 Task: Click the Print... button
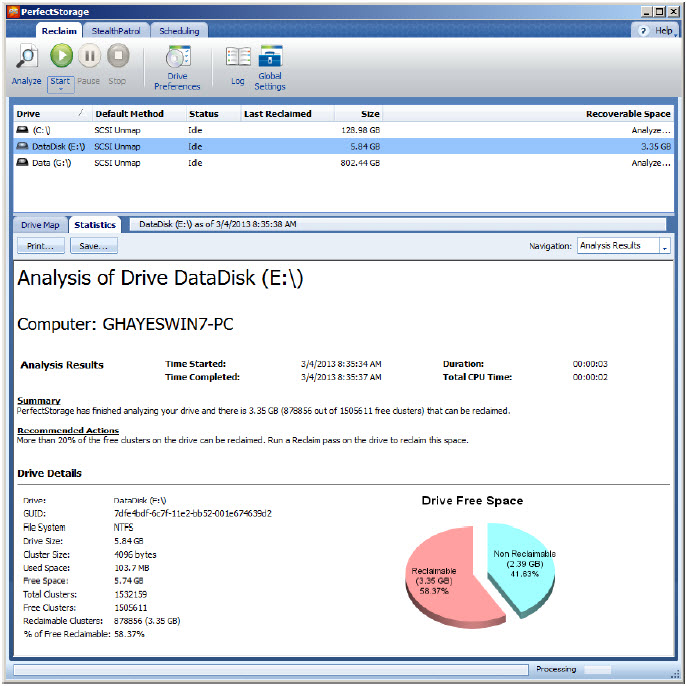pyautogui.click(x=41, y=246)
